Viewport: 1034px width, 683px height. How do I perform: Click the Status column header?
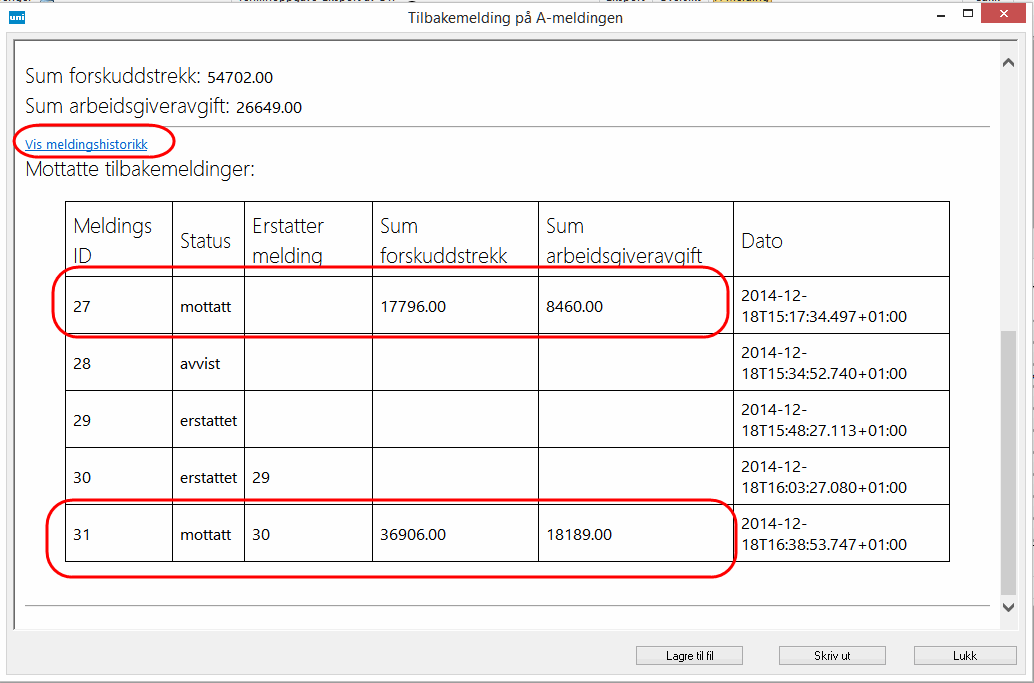pyautogui.click(x=205, y=241)
